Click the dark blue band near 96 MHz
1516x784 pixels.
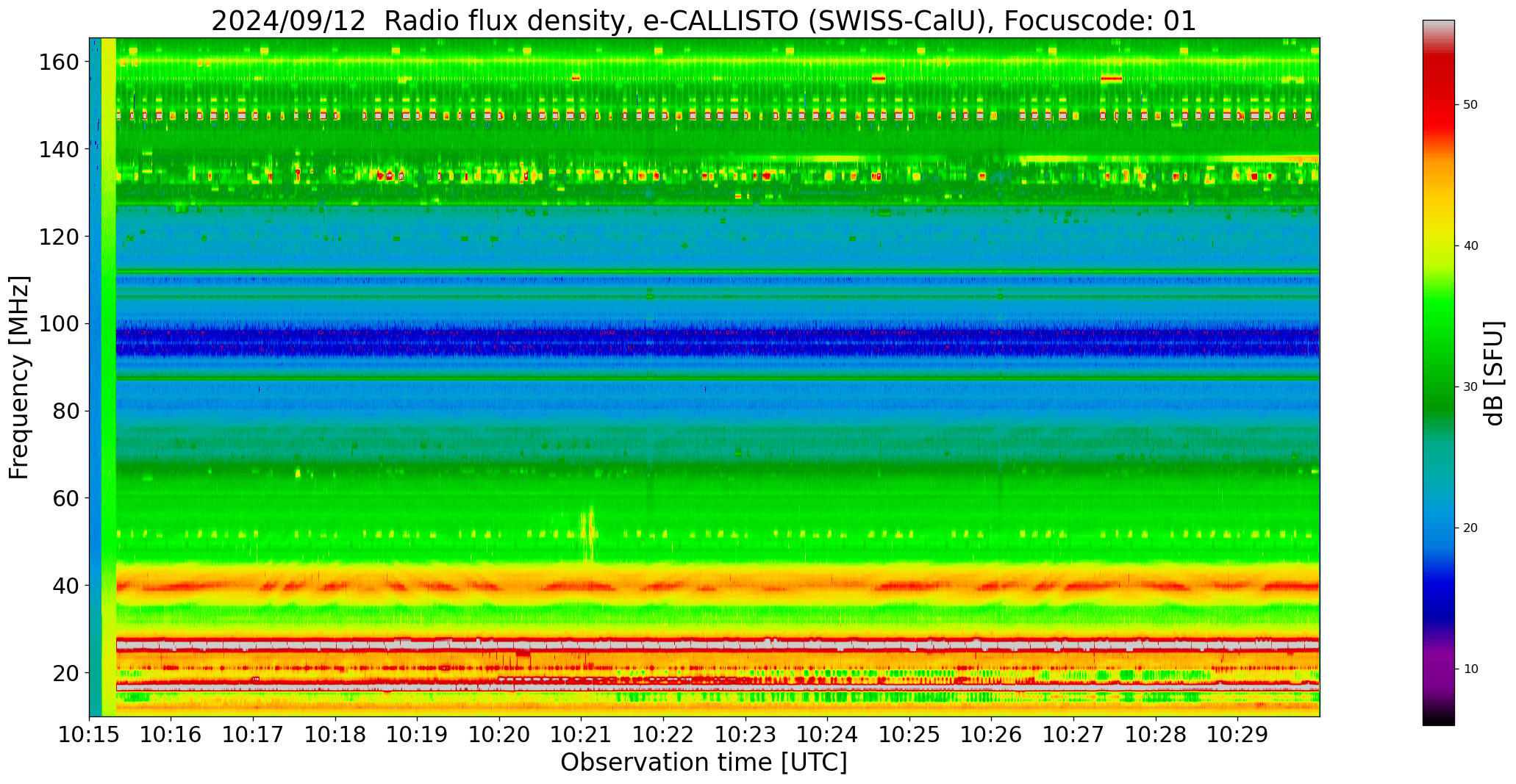click(718, 342)
